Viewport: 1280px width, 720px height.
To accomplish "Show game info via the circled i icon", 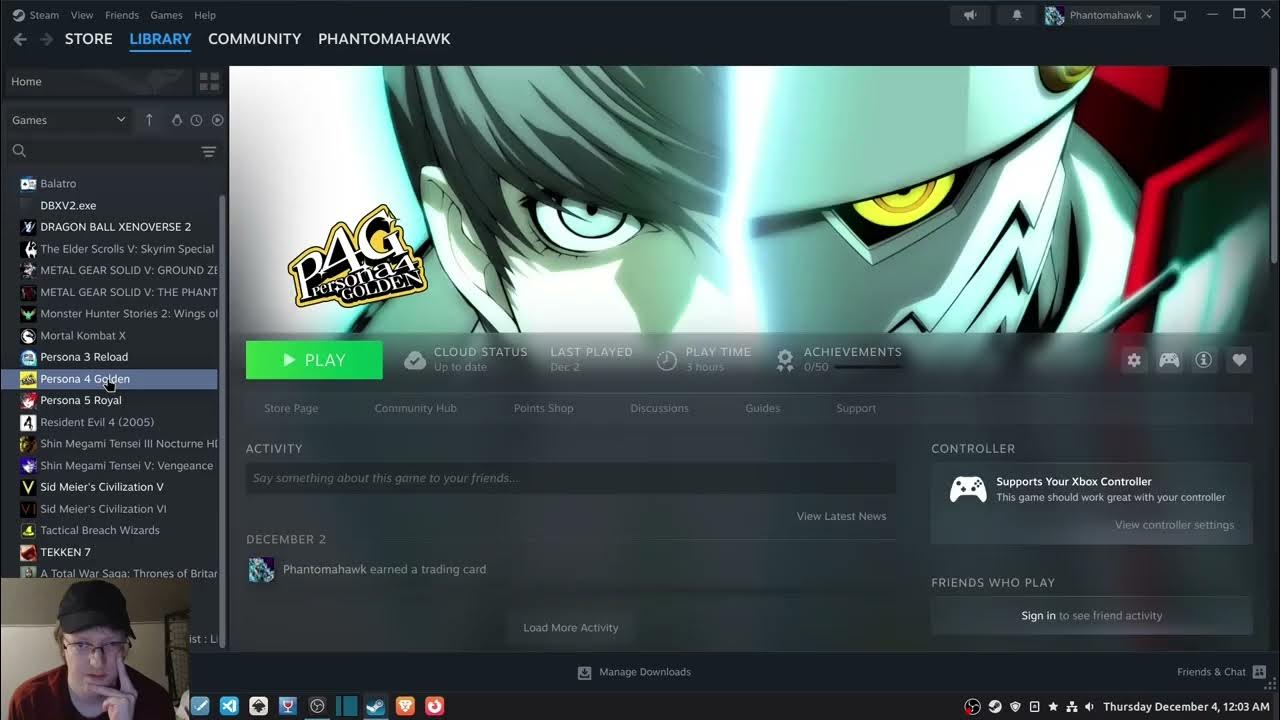I will tap(1204, 360).
